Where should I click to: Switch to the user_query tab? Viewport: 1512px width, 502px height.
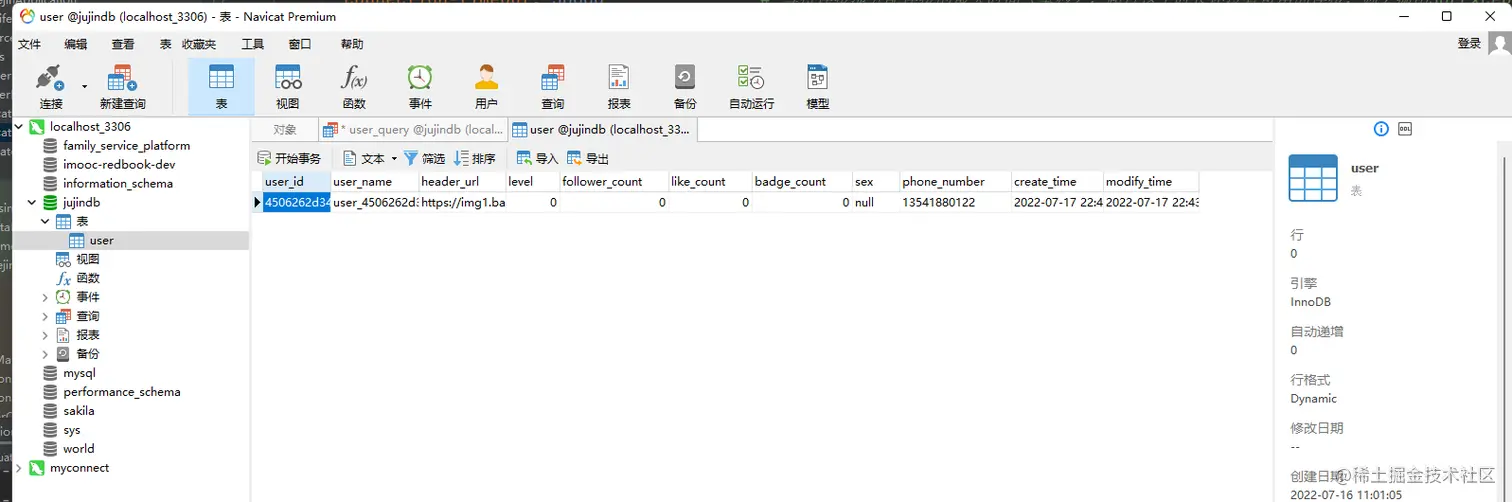(414, 130)
